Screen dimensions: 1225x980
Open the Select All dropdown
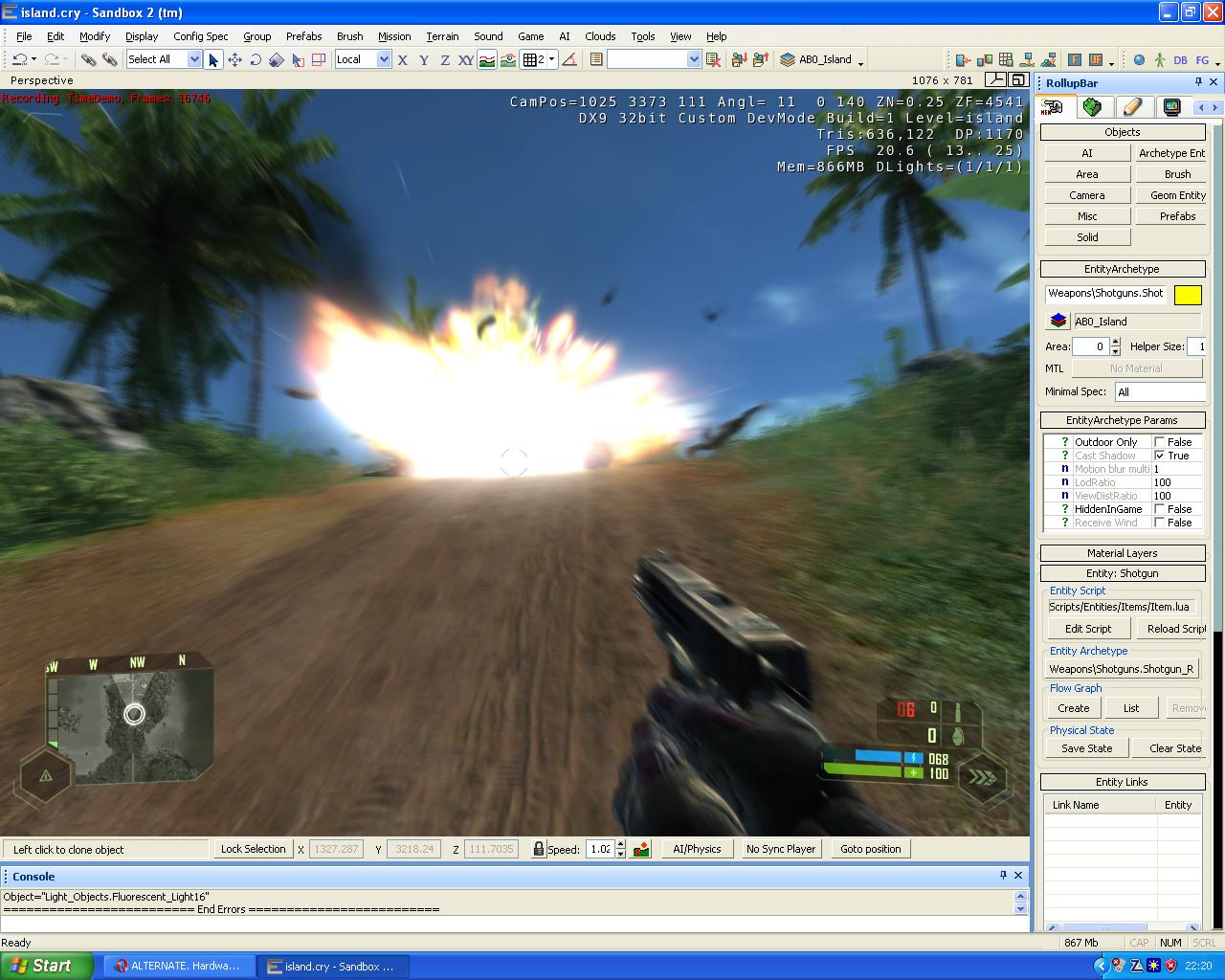click(194, 59)
